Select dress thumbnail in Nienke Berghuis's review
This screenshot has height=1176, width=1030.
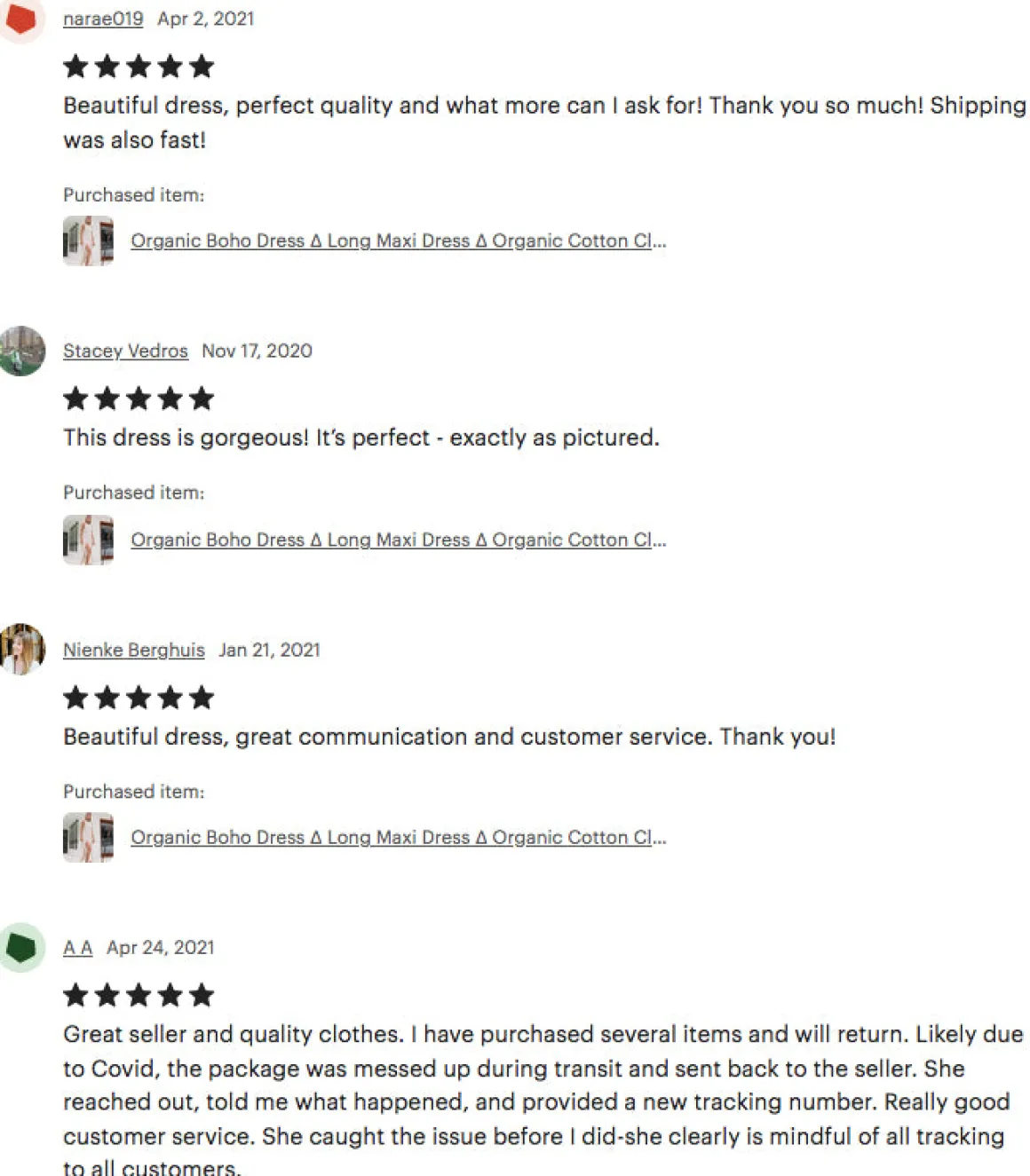(88, 837)
